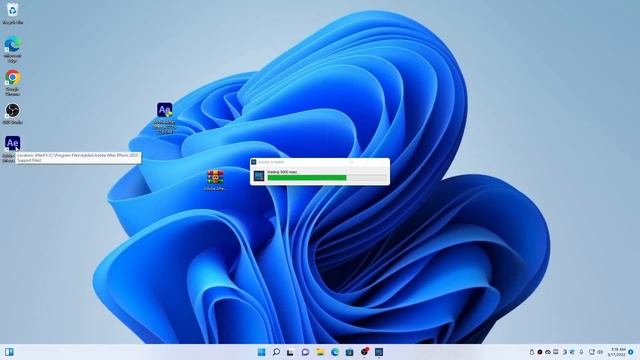Open the Widgets panel at taskbar left
Screen dimensions: 640x360
pos(9,352)
